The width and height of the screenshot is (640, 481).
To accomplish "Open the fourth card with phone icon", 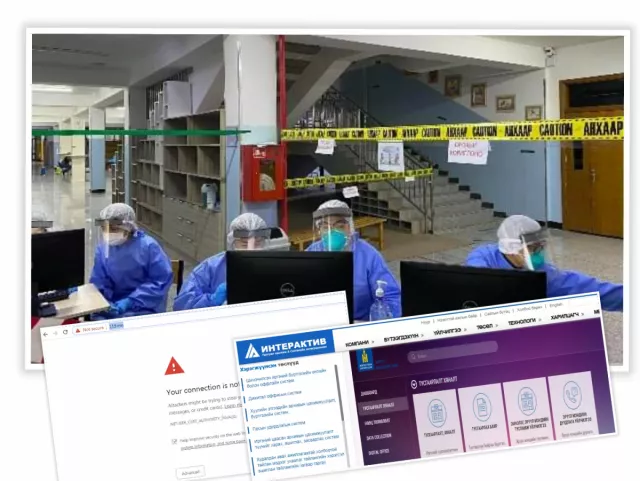I will click(572, 404).
